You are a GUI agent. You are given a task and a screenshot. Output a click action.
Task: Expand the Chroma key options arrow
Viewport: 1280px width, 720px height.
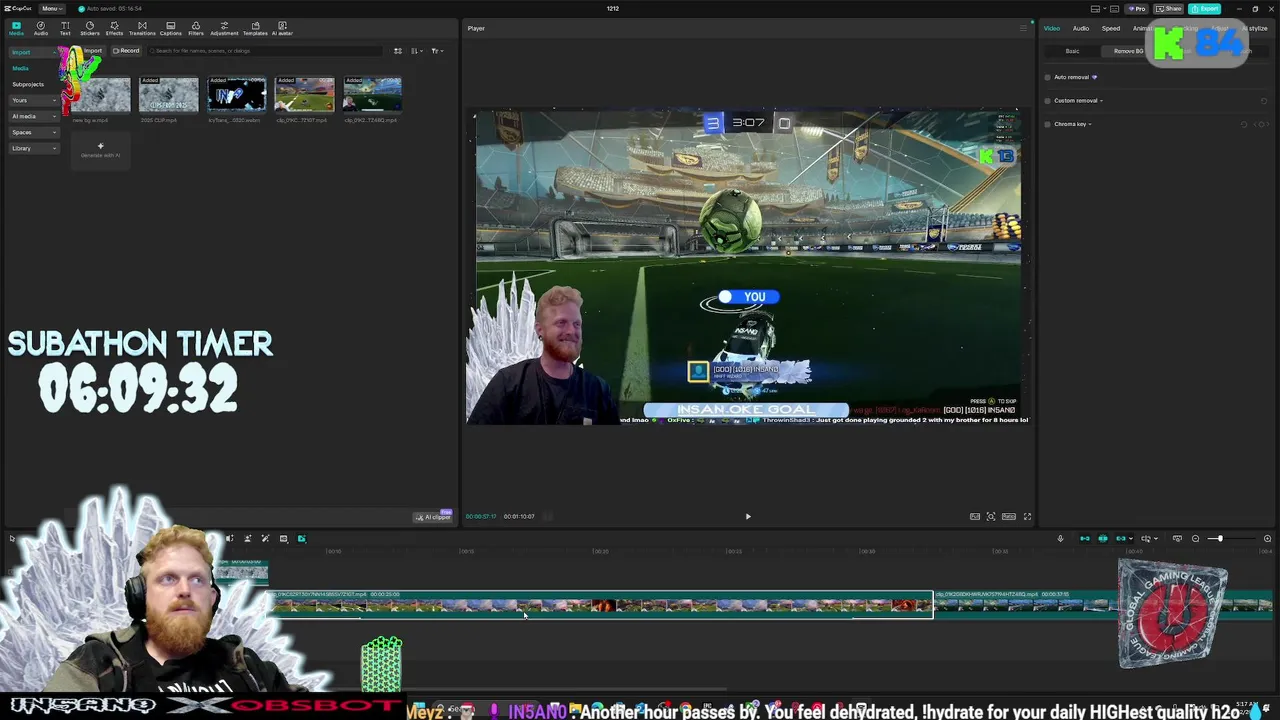pos(1089,124)
